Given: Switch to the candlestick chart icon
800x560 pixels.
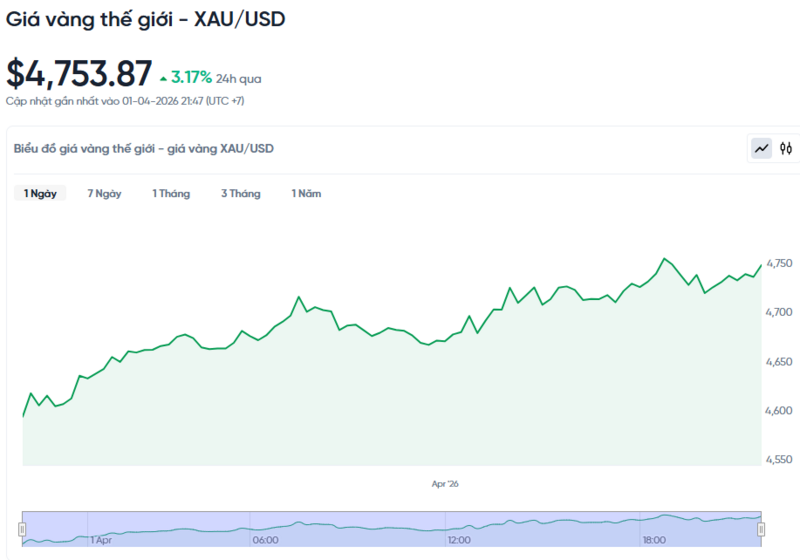Looking at the screenshot, I should [786, 149].
